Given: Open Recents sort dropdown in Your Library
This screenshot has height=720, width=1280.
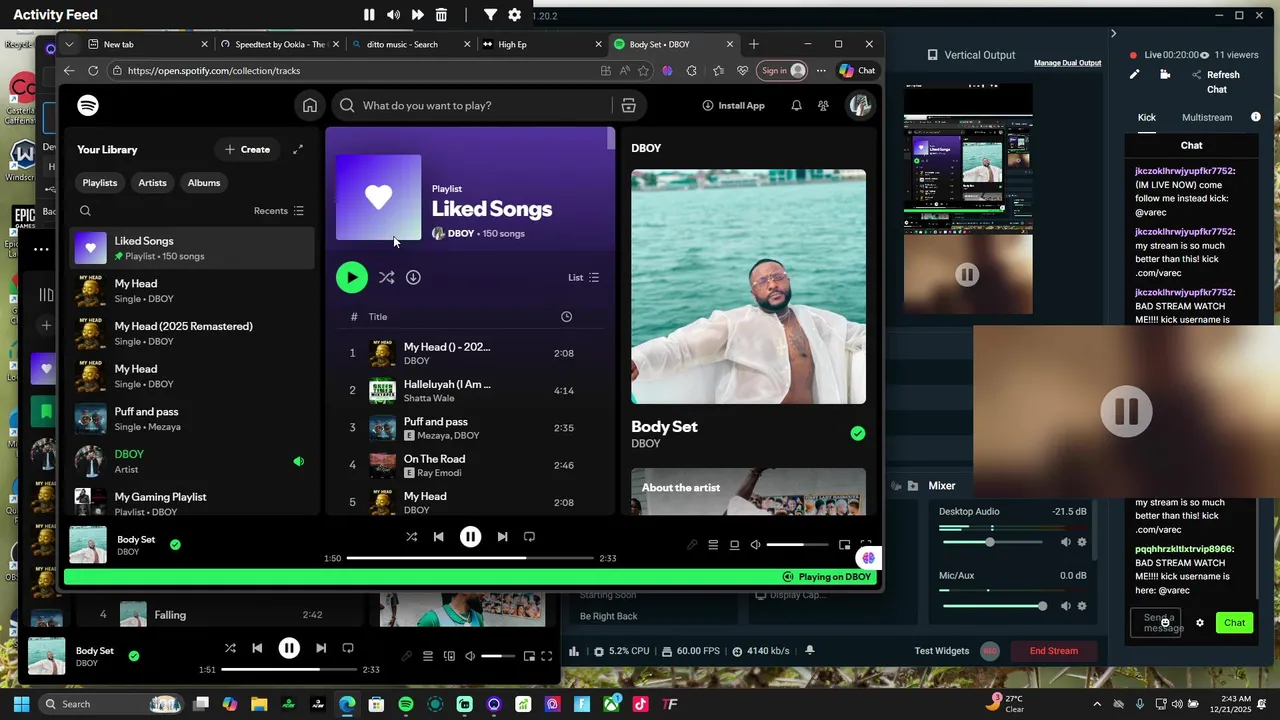Looking at the screenshot, I should (279, 210).
